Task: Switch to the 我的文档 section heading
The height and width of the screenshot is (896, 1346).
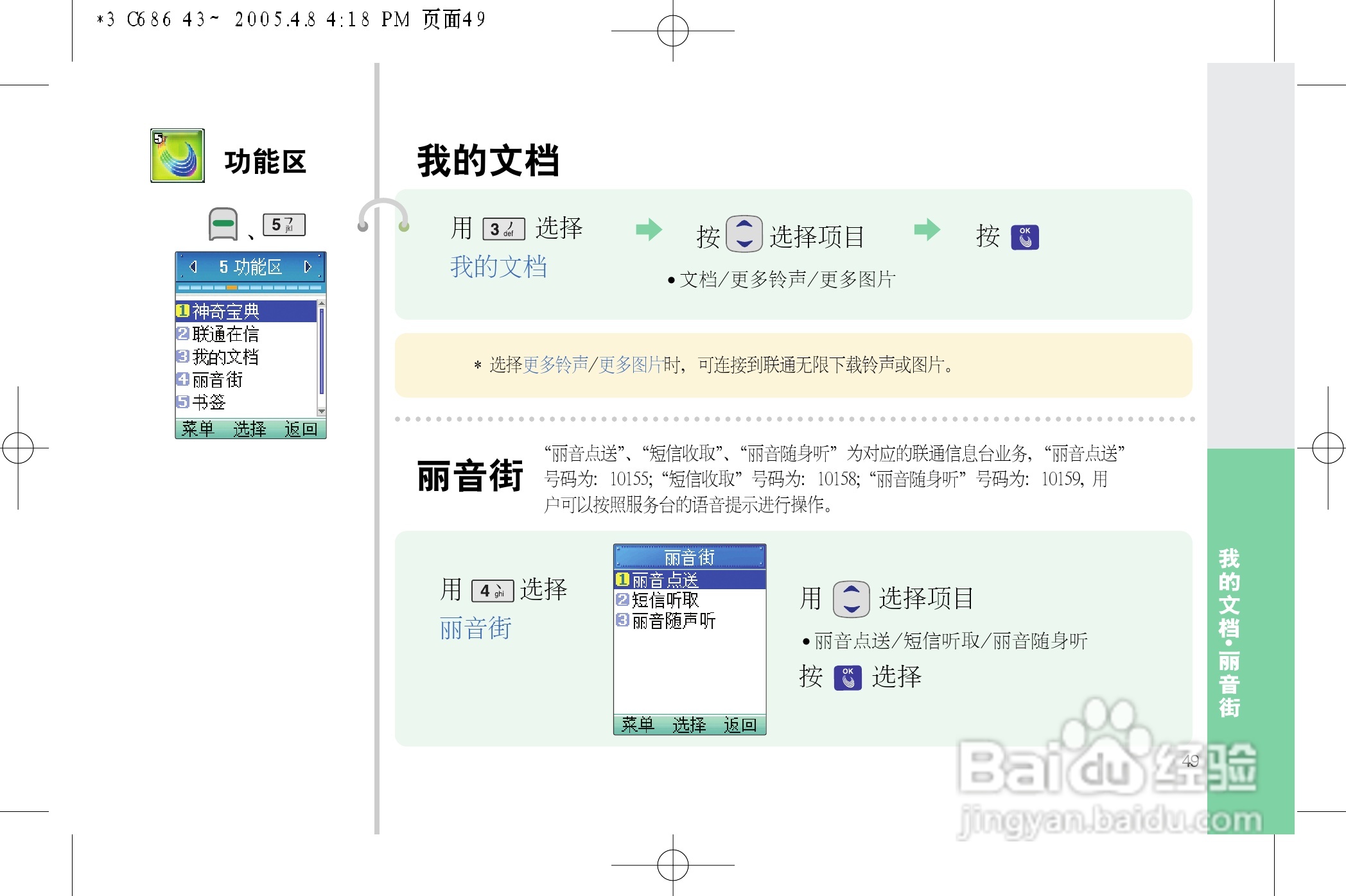Action: (489, 160)
